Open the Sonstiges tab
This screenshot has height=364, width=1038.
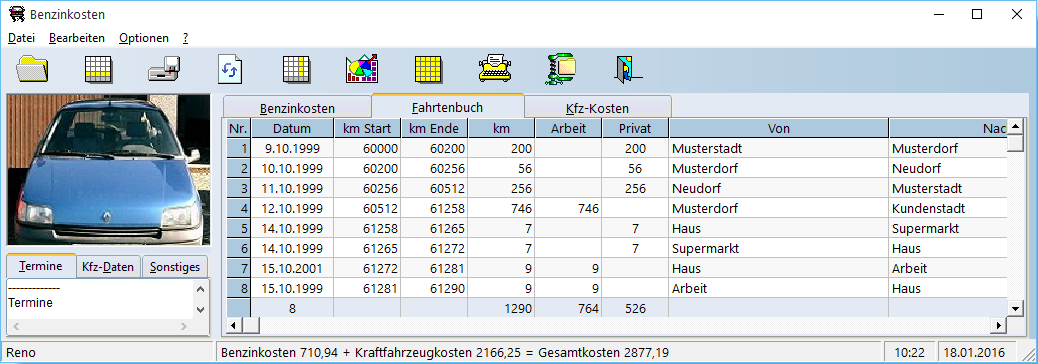[x=175, y=267]
